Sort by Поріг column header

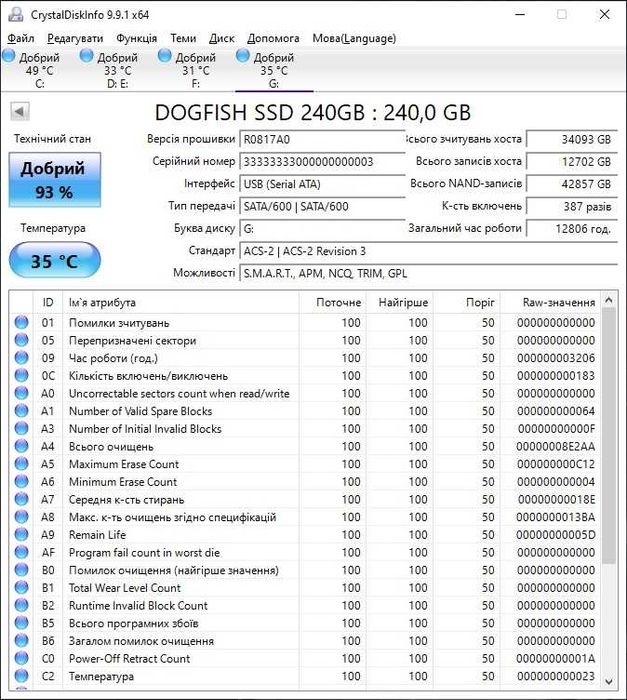[467, 302]
